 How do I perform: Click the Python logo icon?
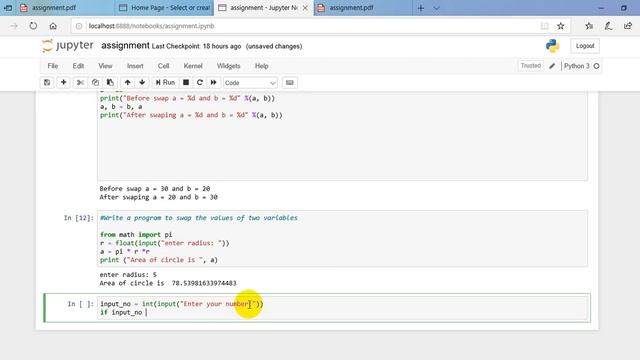point(552,46)
